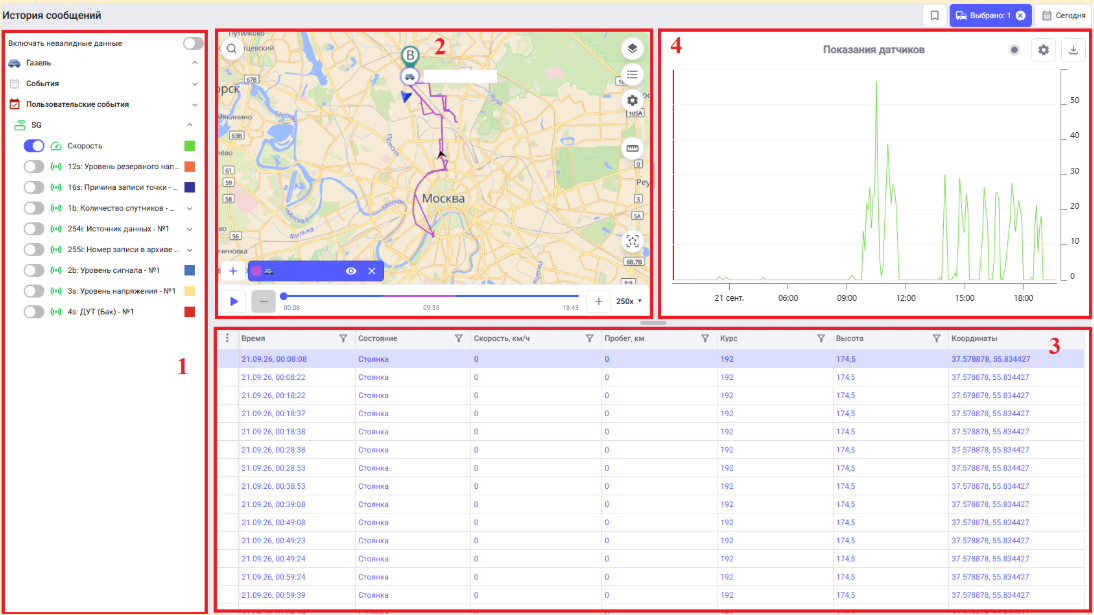The image size is (1094, 615).
Task: Close the track chip with X
Action: pyautogui.click(x=372, y=271)
